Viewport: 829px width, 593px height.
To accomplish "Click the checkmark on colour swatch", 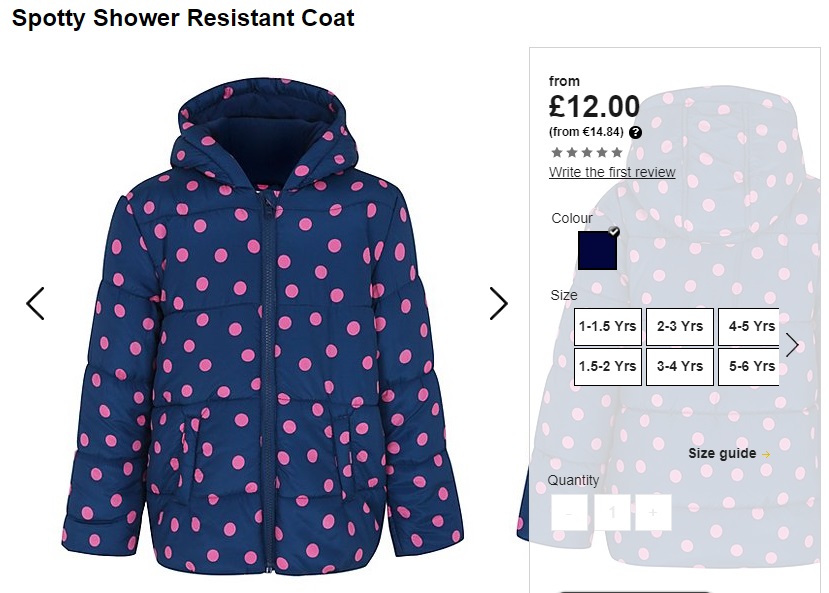I will [613, 231].
